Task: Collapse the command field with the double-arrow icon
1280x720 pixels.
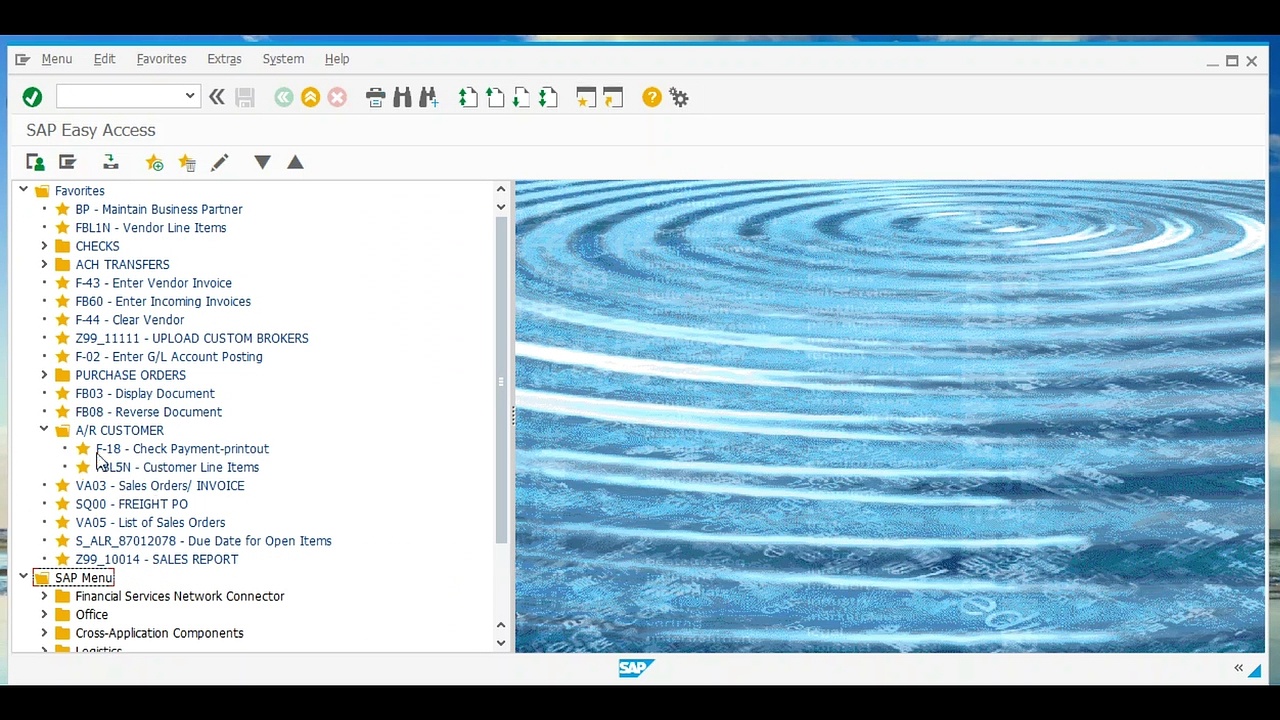Action: (x=216, y=97)
